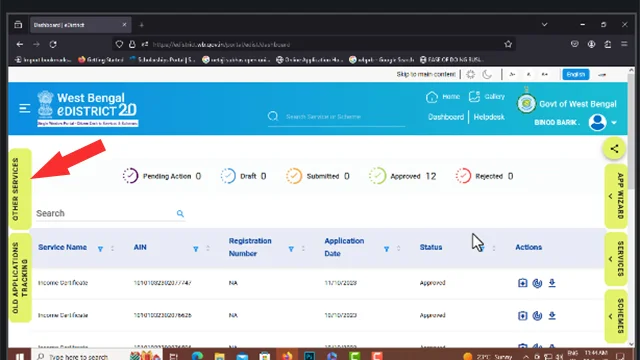Click the browser Reload button
The width and height of the screenshot is (640, 360).
point(53,44)
